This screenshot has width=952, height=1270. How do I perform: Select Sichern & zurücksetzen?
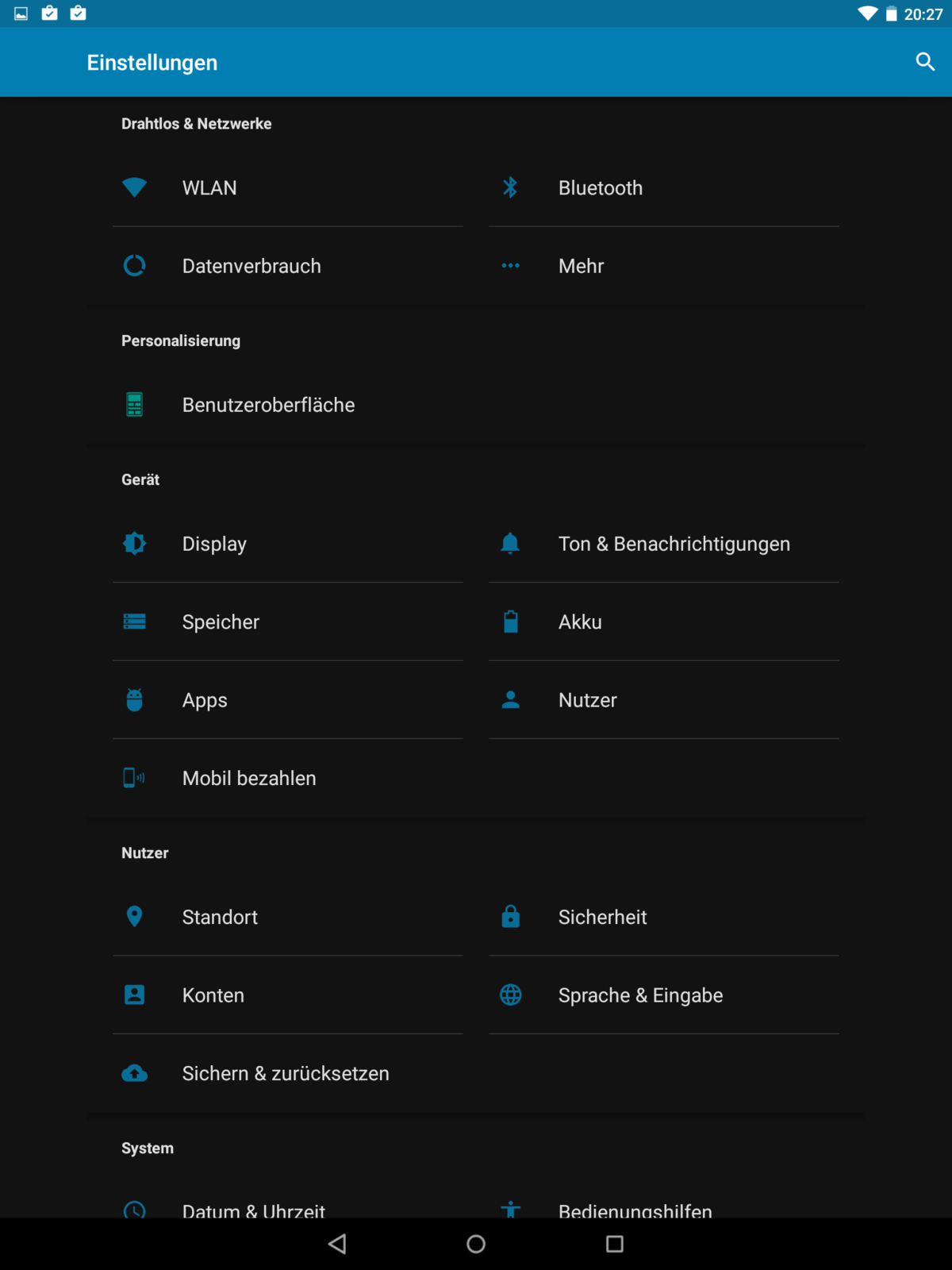click(x=286, y=1073)
